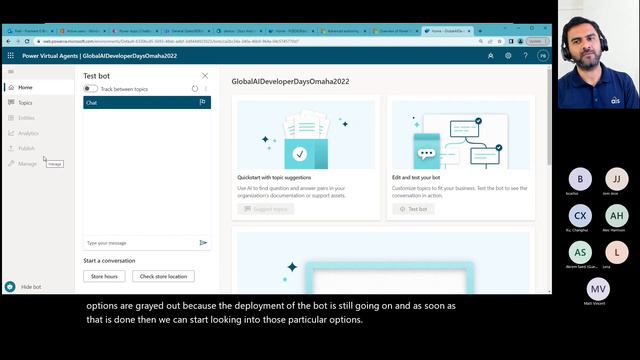Screen dimensions: 640x360
Task: Click the Test bot card button
Action: [x=413, y=209]
